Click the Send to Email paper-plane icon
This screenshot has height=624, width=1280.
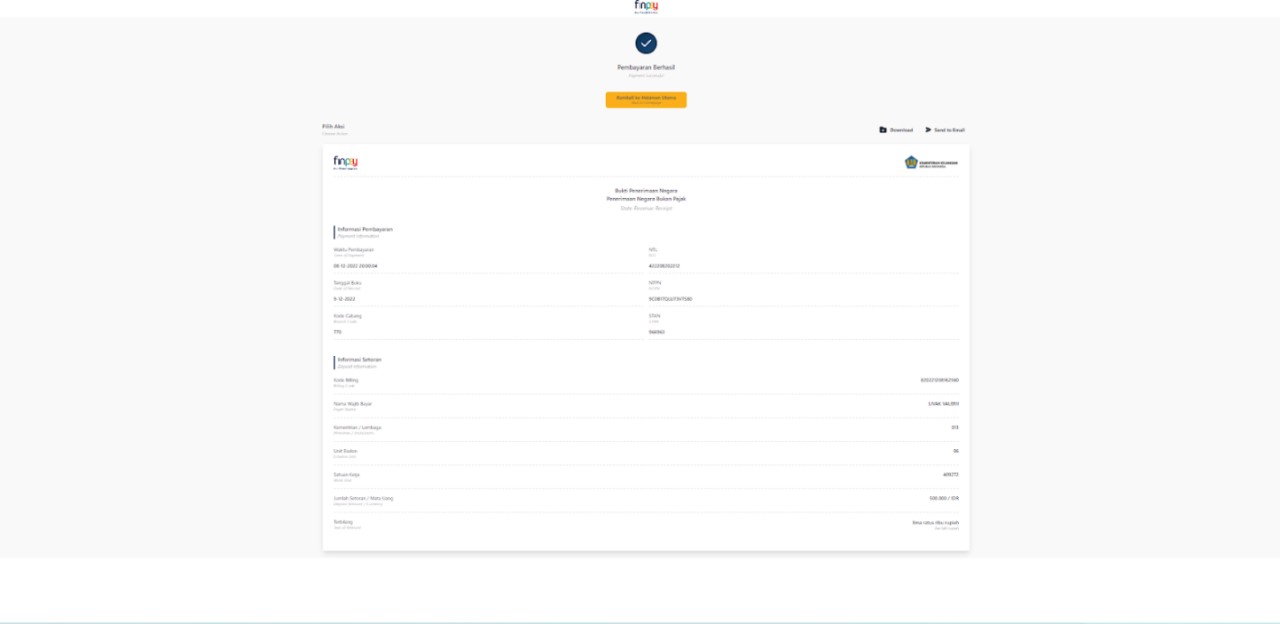click(x=928, y=130)
